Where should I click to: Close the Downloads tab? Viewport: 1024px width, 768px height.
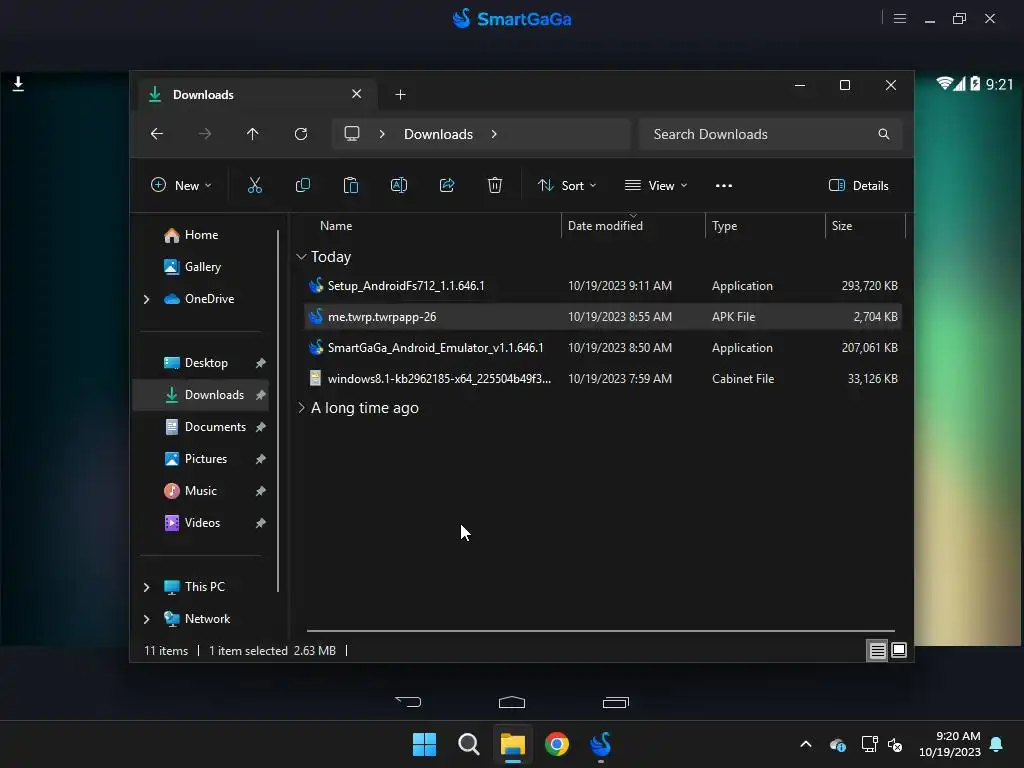click(x=357, y=94)
